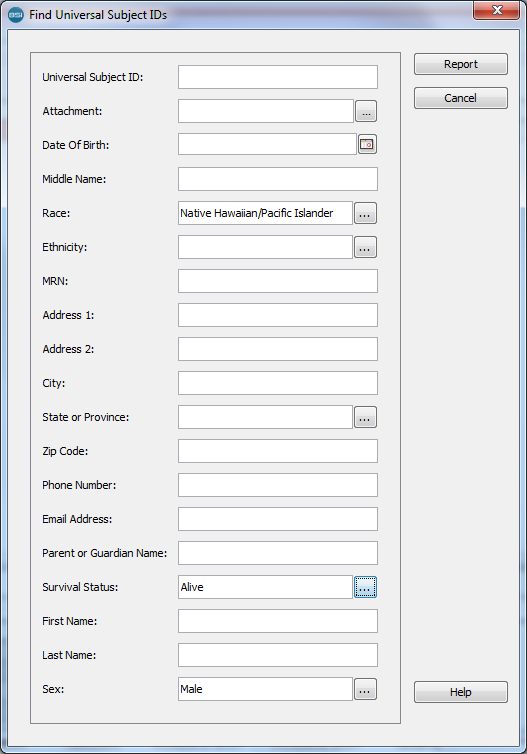Image resolution: width=527 pixels, height=754 pixels.
Task: Select the Sex field showing Male
Action: pyautogui.click(x=265, y=689)
